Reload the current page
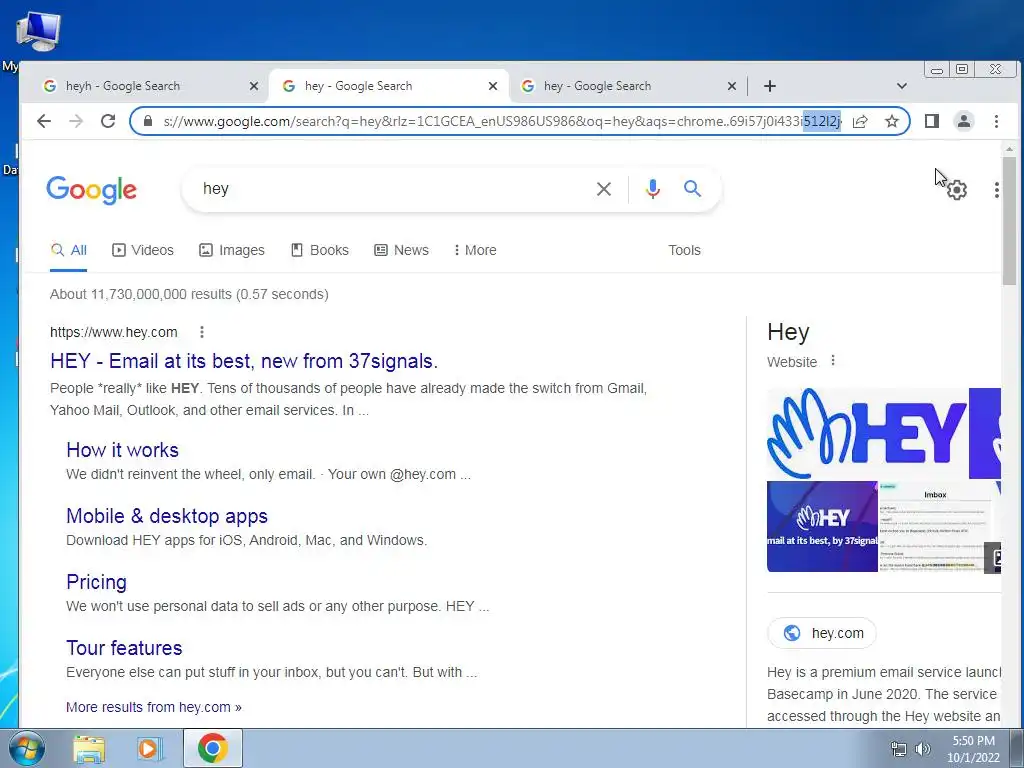This screenshot has height=768, width=1024. pyautogui.click(x=108, y=121)
